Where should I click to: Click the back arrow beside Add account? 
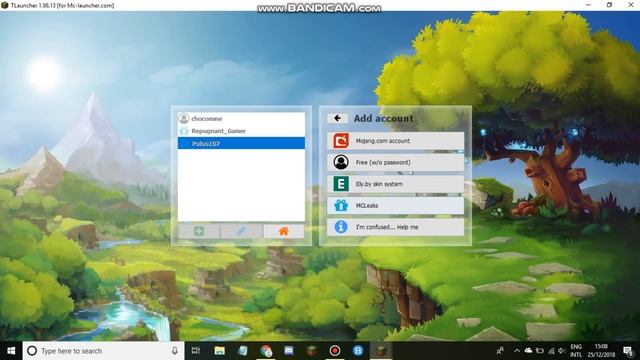tap(337, 118)
